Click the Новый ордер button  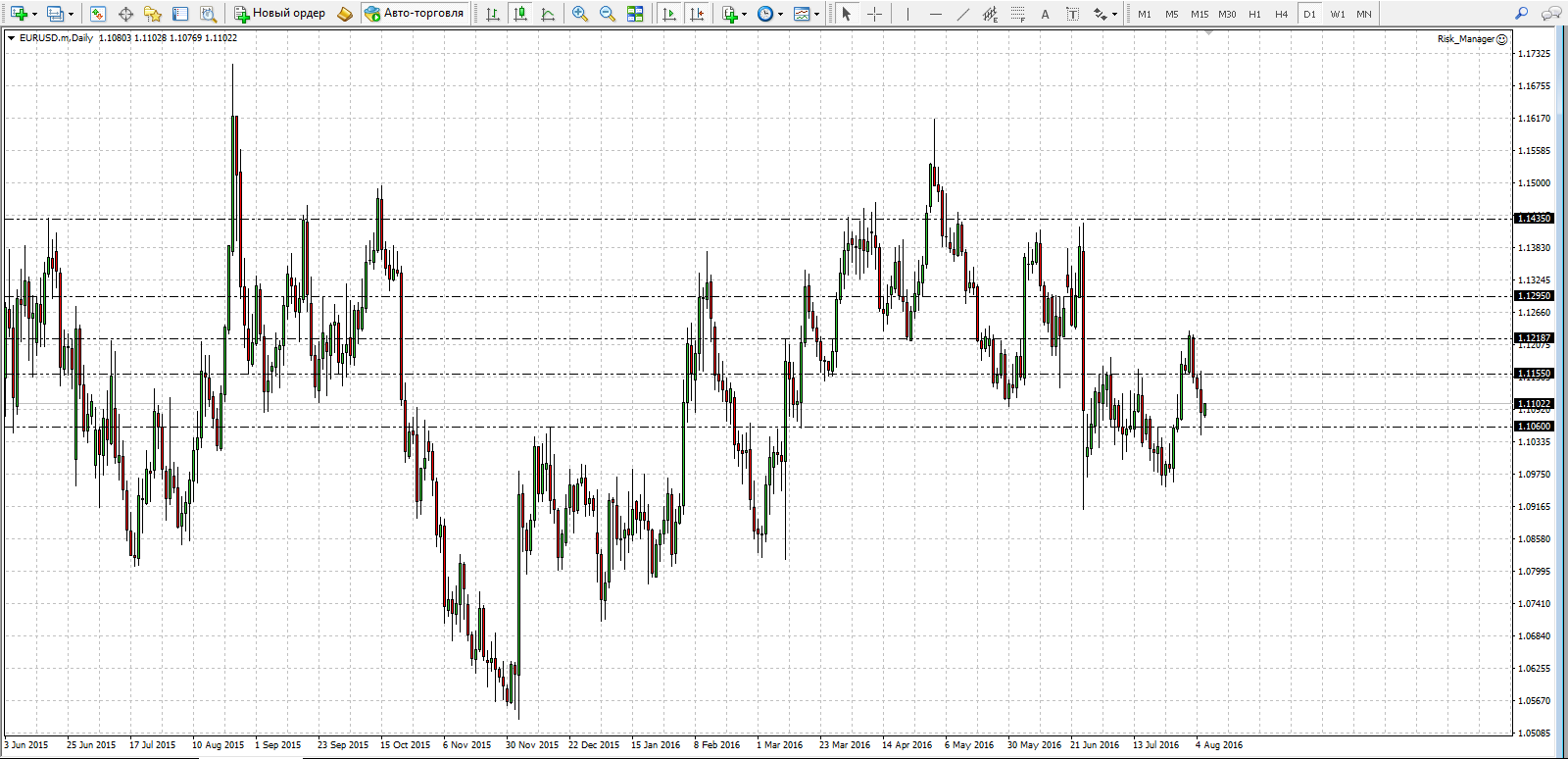(279, 14)
